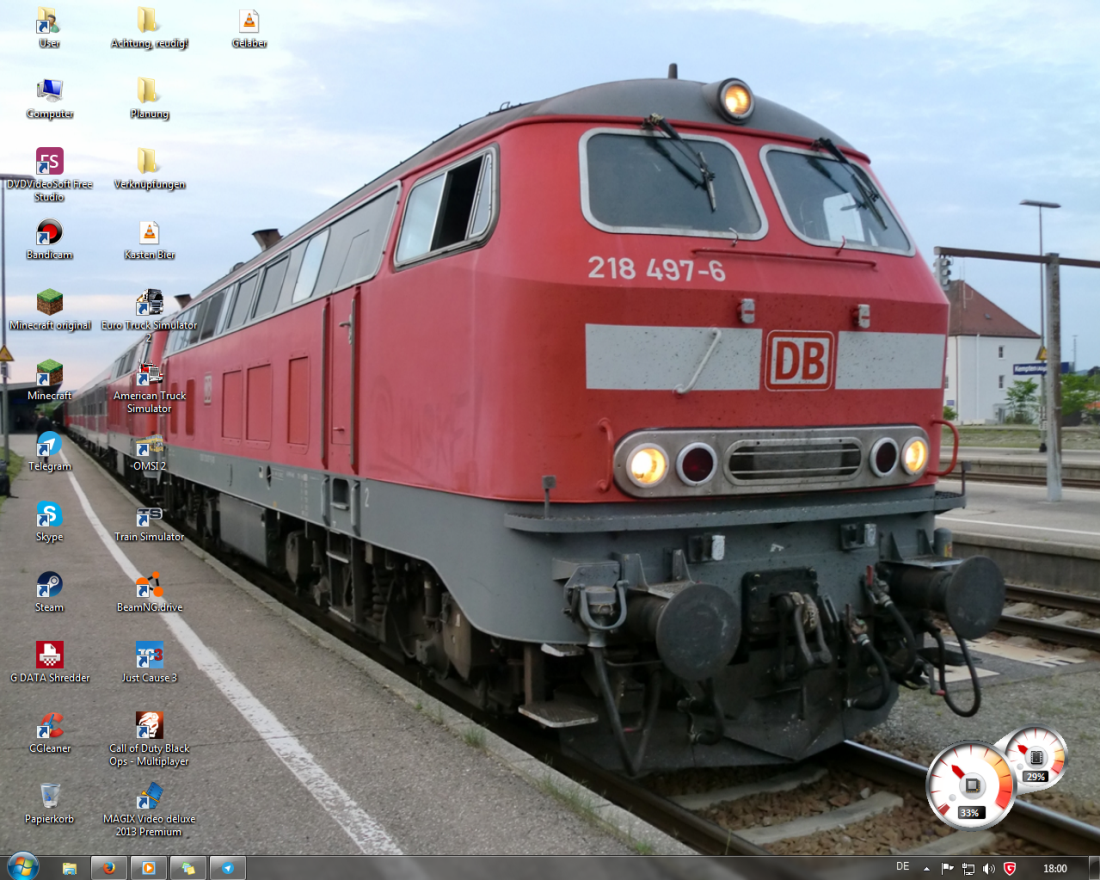1100x880 pixels.
Task: Open the clock showing 18:00
Action: coord(1054,869)
